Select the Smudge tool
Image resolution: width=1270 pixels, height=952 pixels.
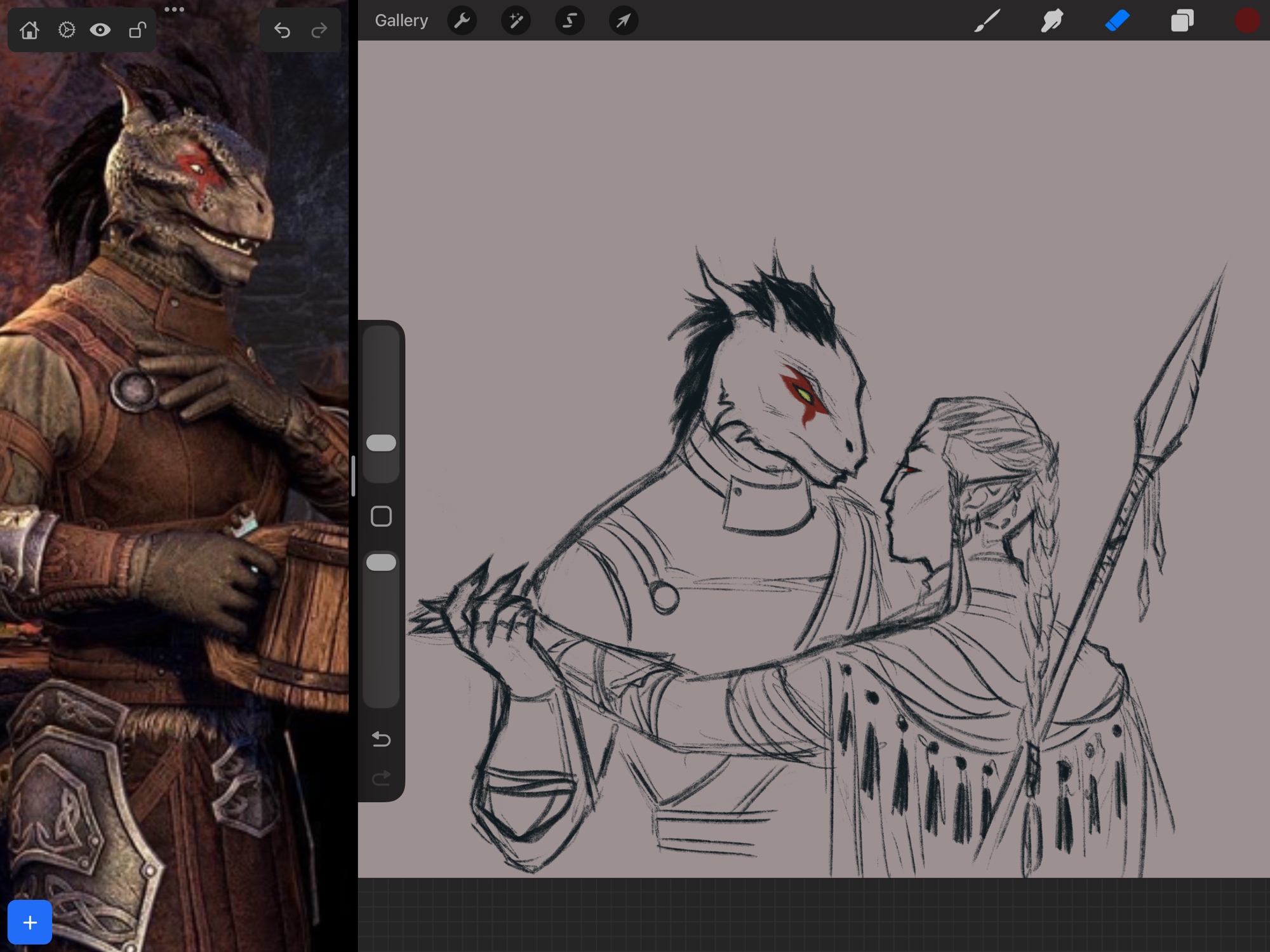[x=1052, y=21]
